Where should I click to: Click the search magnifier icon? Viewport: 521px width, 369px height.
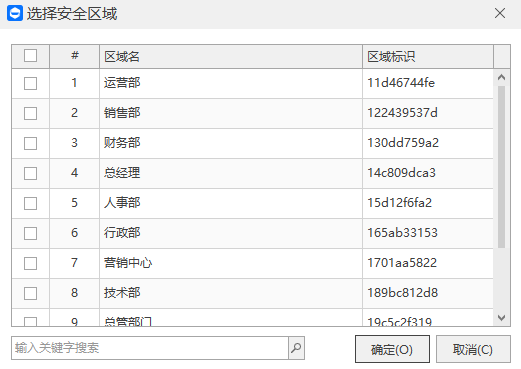click(296, 348)
